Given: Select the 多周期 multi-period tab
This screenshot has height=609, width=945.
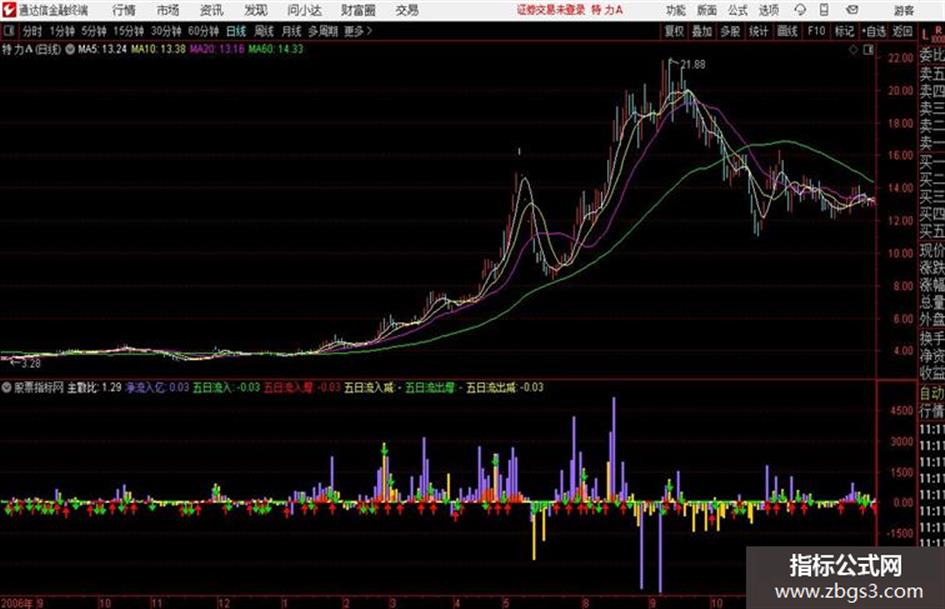Looking at the screenshot, I should [x=323, y=31].
